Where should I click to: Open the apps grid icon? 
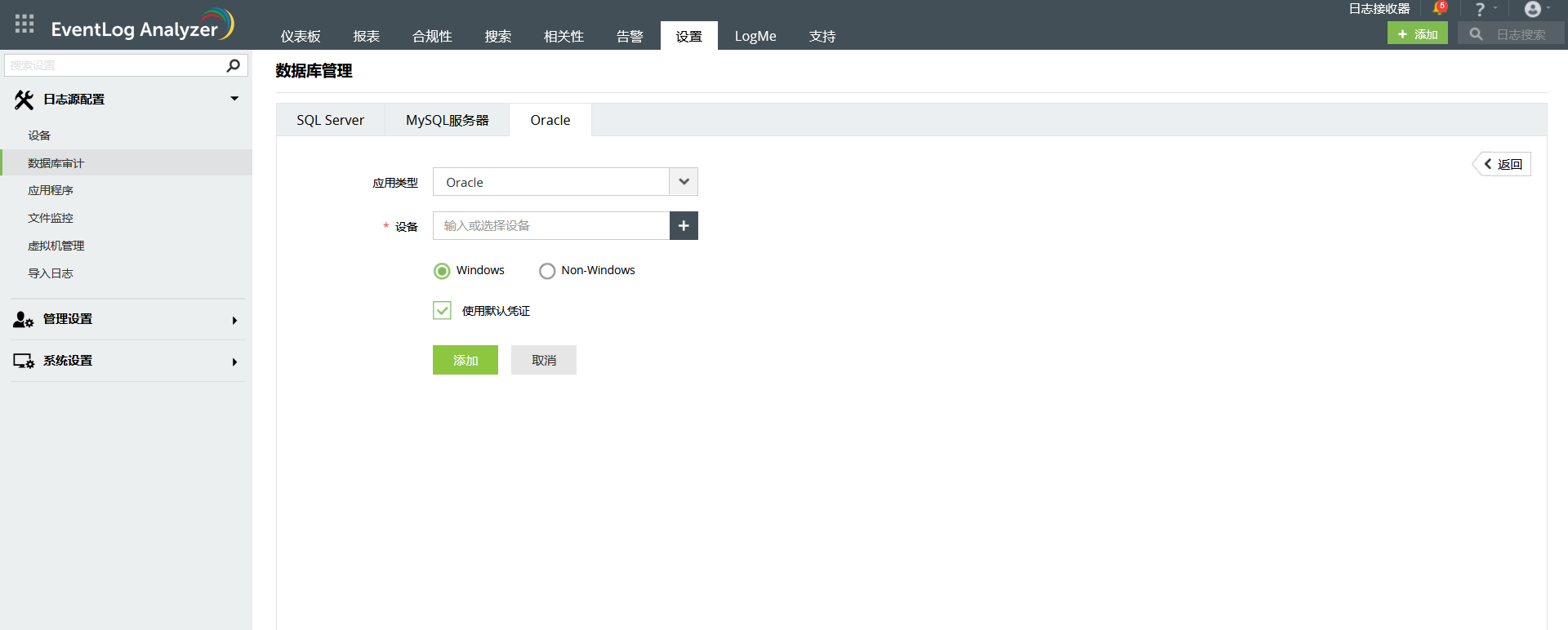coord(24,24)
